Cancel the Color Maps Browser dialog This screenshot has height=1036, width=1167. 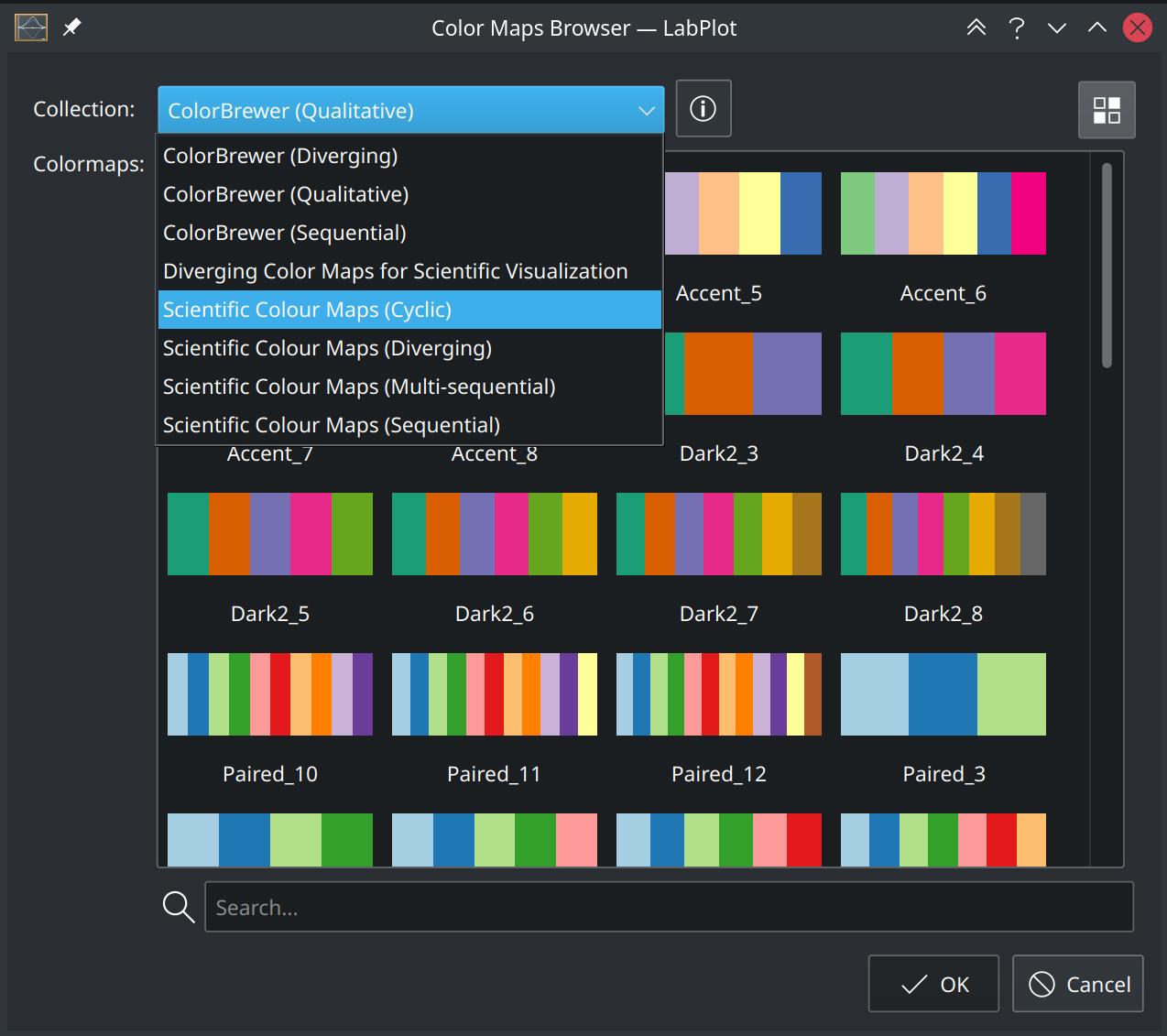pyautogui.click(x=1077, y=983)
